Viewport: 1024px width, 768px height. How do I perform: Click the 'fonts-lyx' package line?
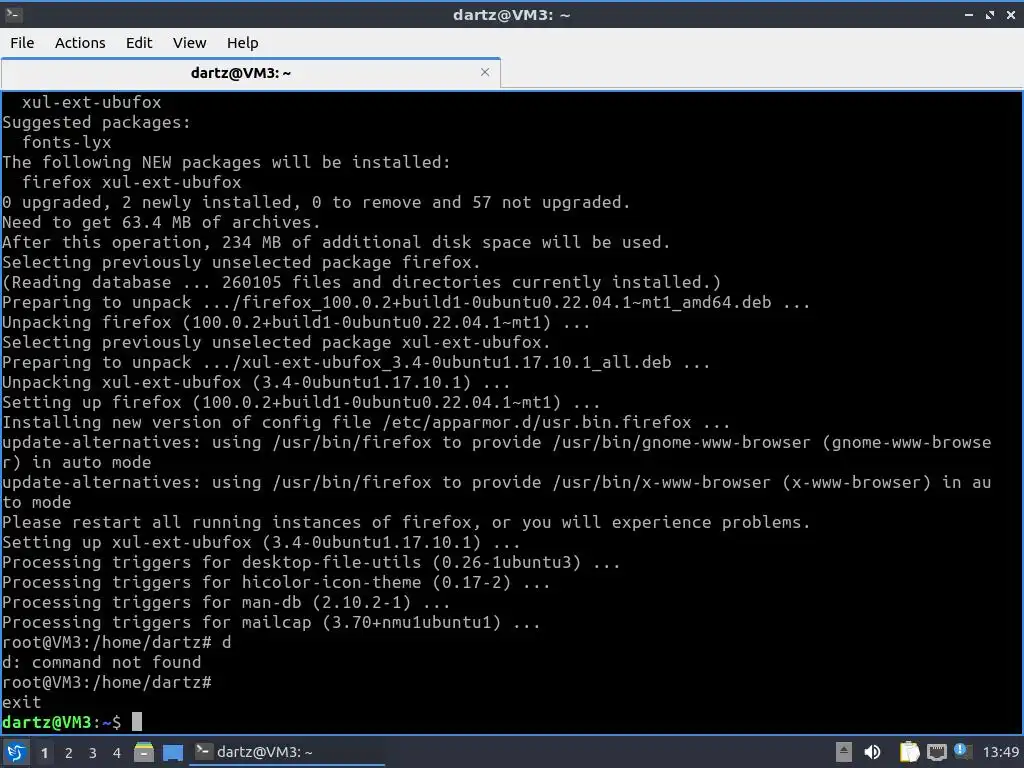pyautogui.click(x=67, y=142)
